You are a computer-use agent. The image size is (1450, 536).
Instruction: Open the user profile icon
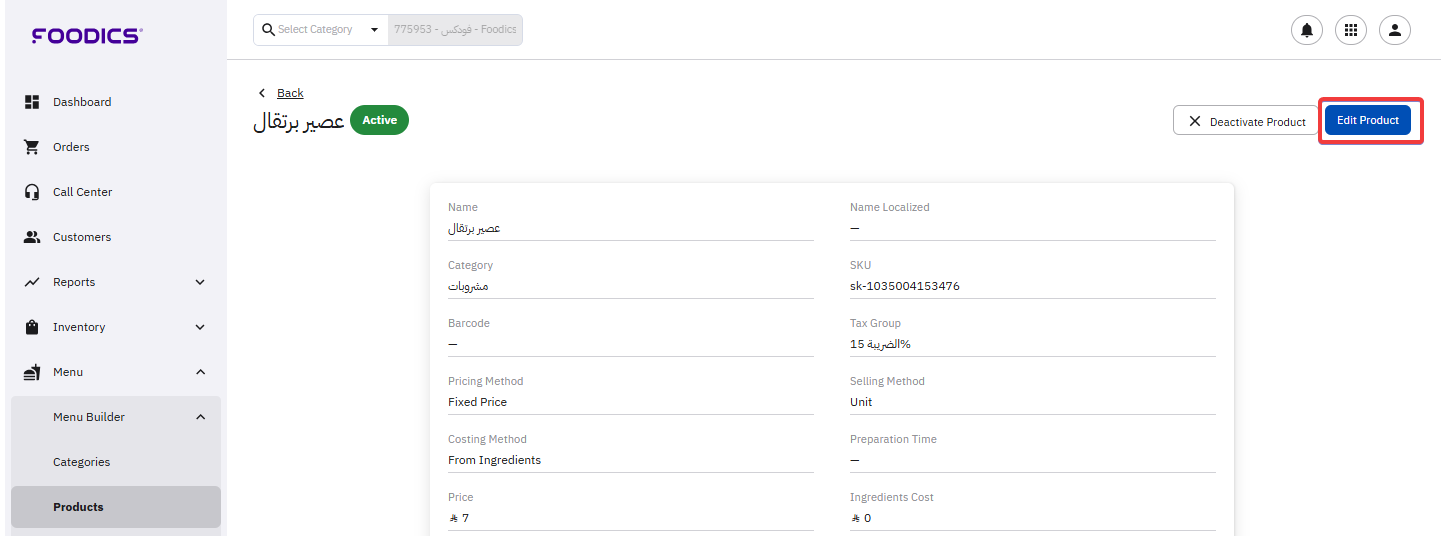coord(1394,30)
